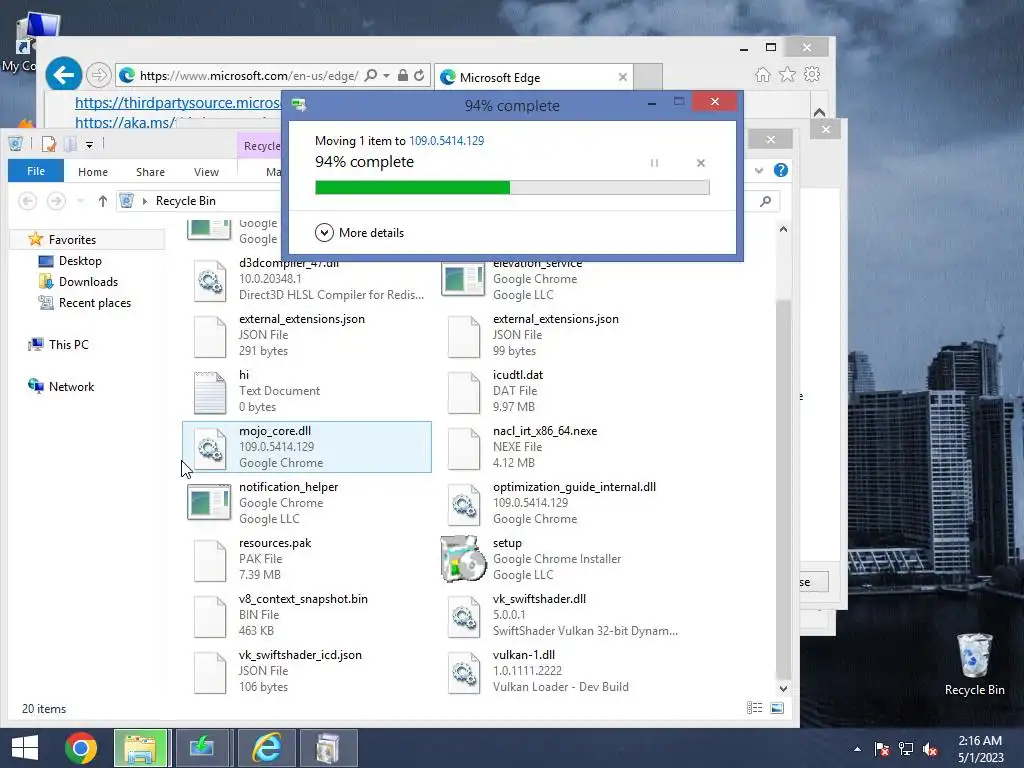1024x768 pixels.
Task: Select the mojo_core.dll file
Action: (307, 447)
